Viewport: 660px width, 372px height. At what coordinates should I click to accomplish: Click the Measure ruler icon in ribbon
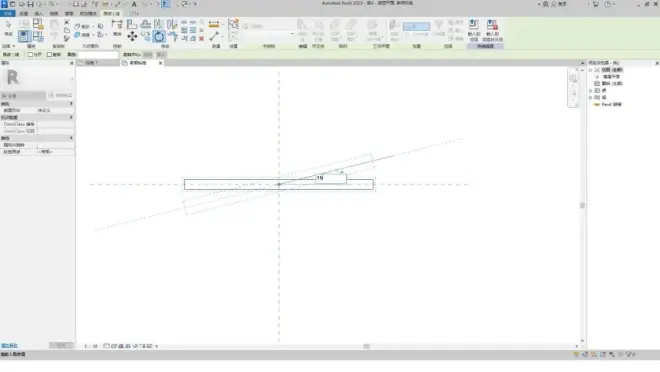click(x=214, y=24)
